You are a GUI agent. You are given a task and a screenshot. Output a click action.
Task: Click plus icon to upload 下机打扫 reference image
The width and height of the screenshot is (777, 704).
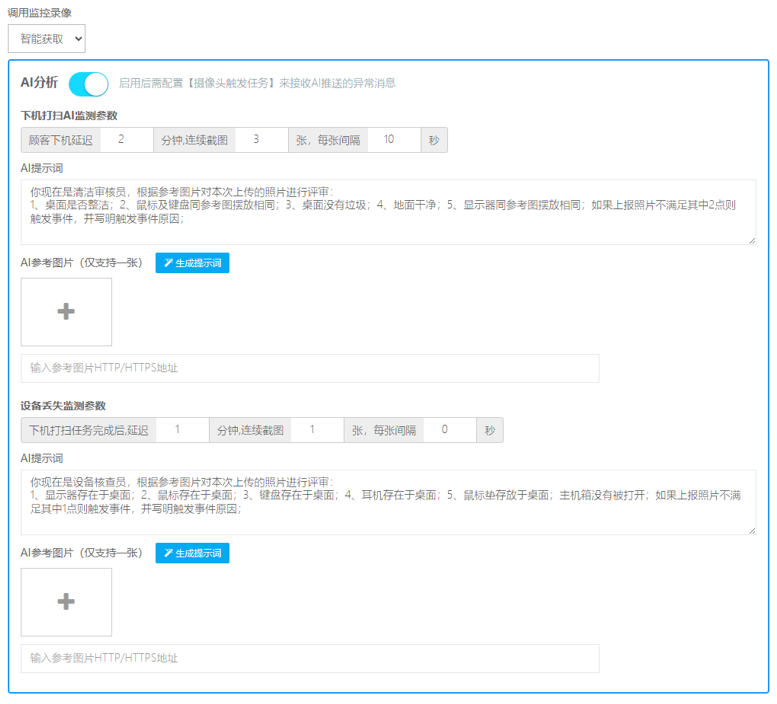coord(66,312)
